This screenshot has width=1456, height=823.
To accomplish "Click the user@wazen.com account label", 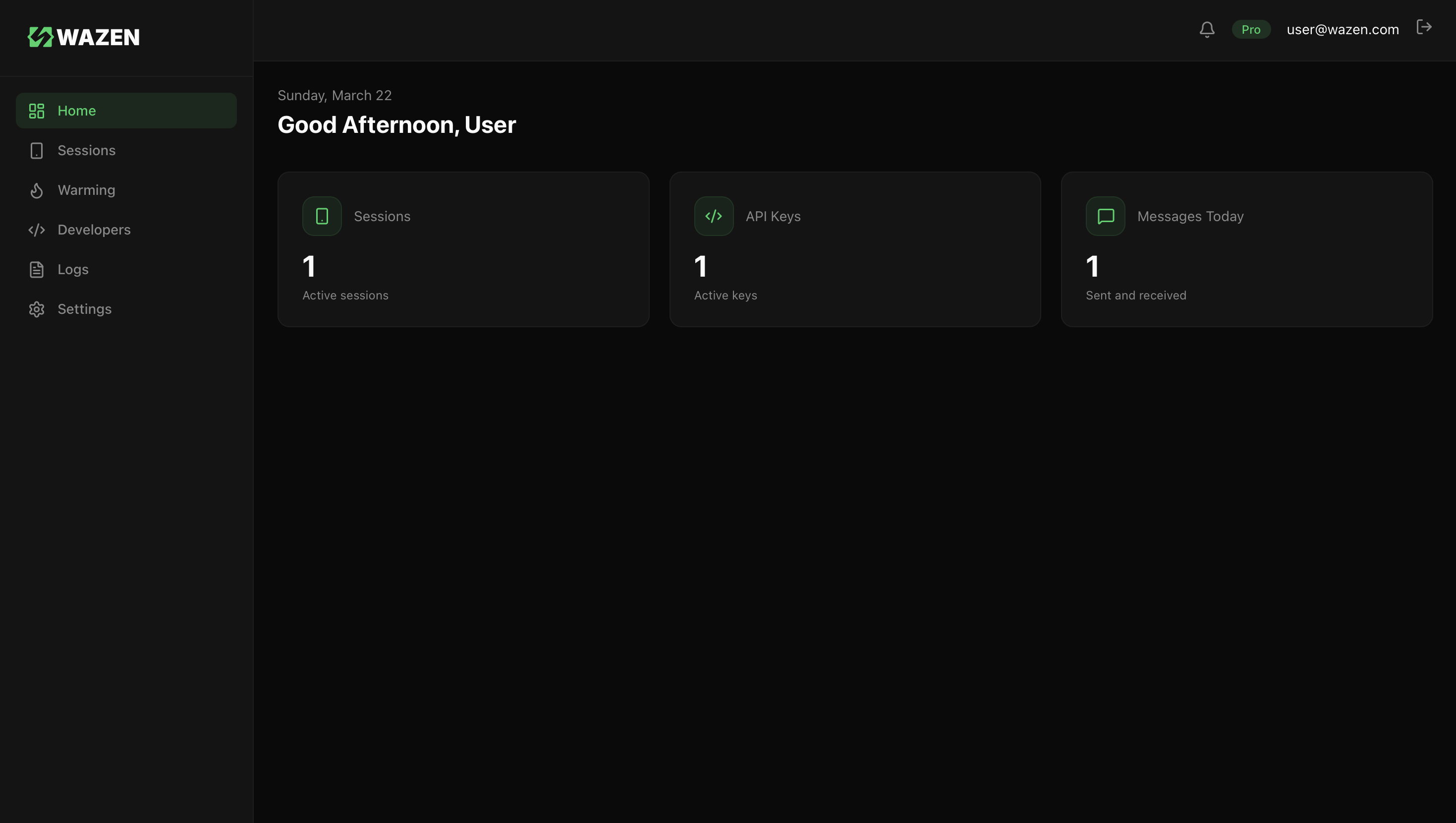I will coord(1343,29).
